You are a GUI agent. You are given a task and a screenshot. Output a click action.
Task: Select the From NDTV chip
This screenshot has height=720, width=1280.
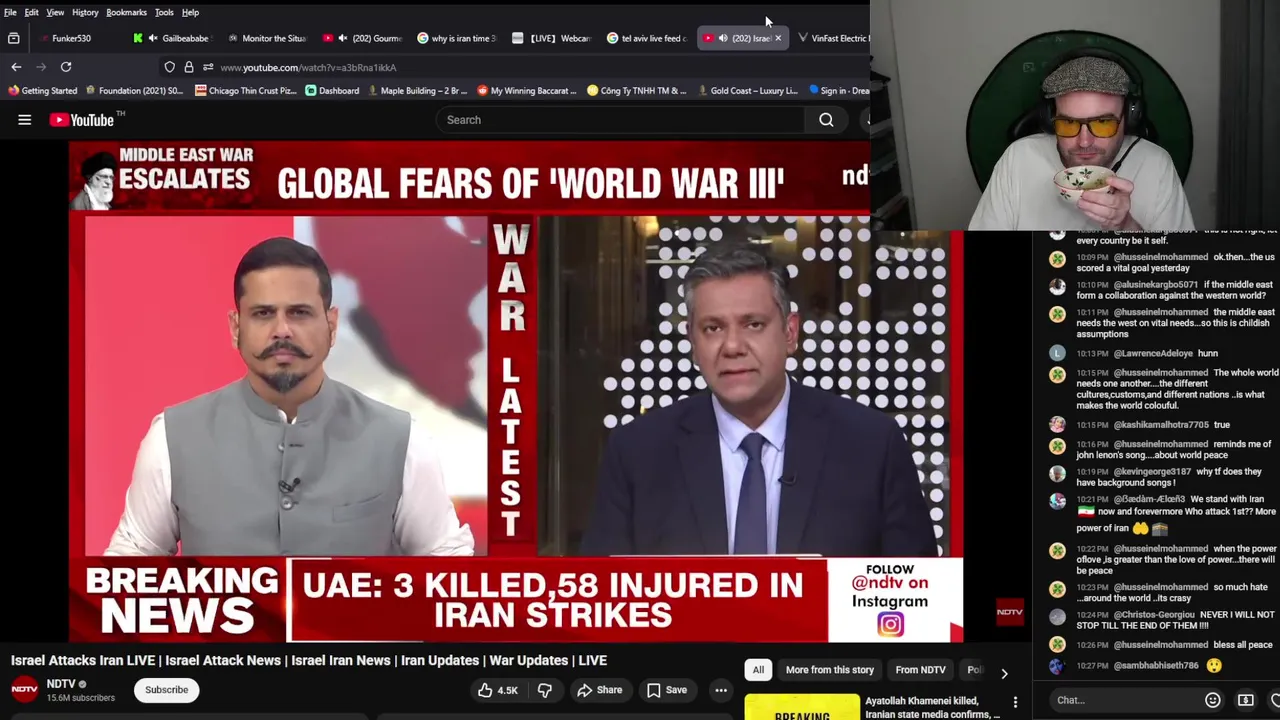(920, 670)
